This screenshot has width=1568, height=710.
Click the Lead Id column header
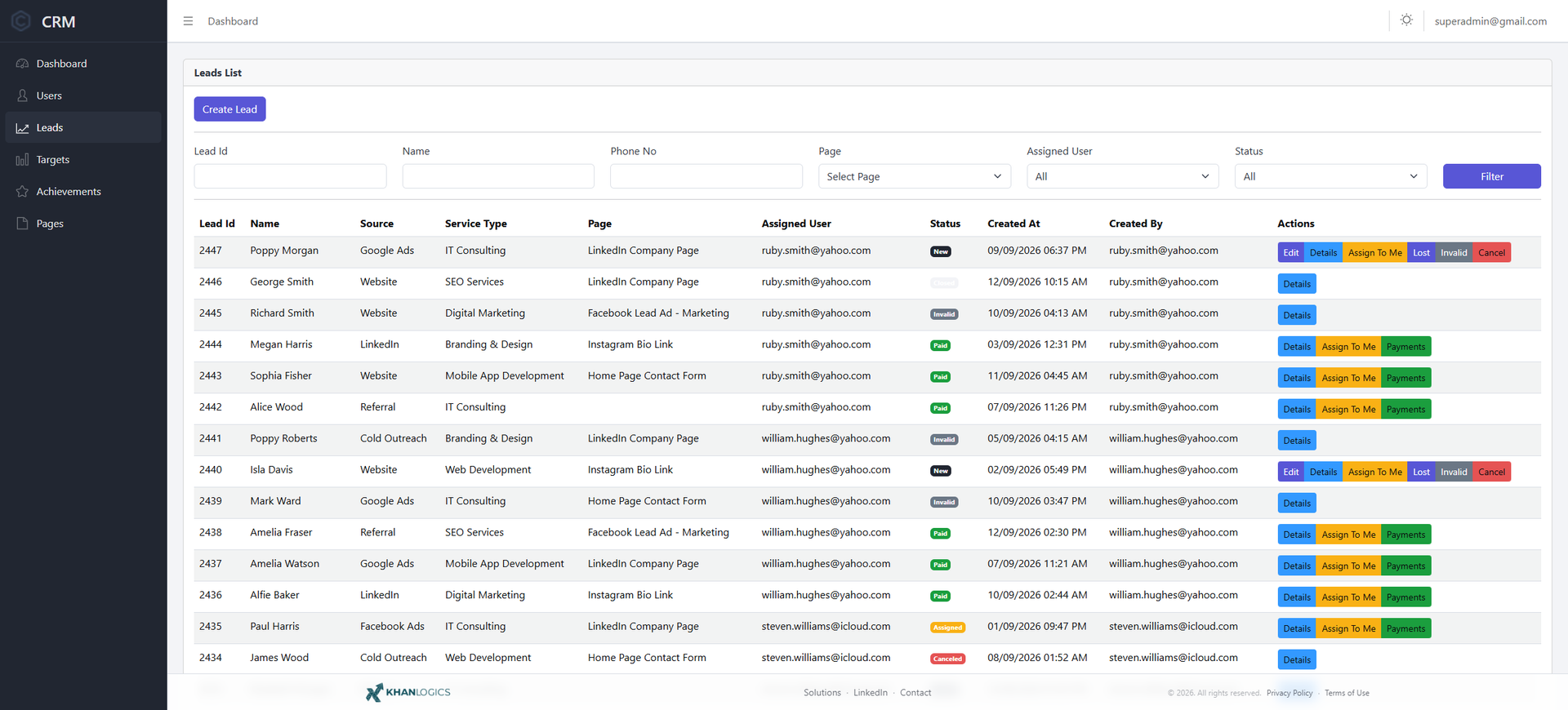coord(217,224)
